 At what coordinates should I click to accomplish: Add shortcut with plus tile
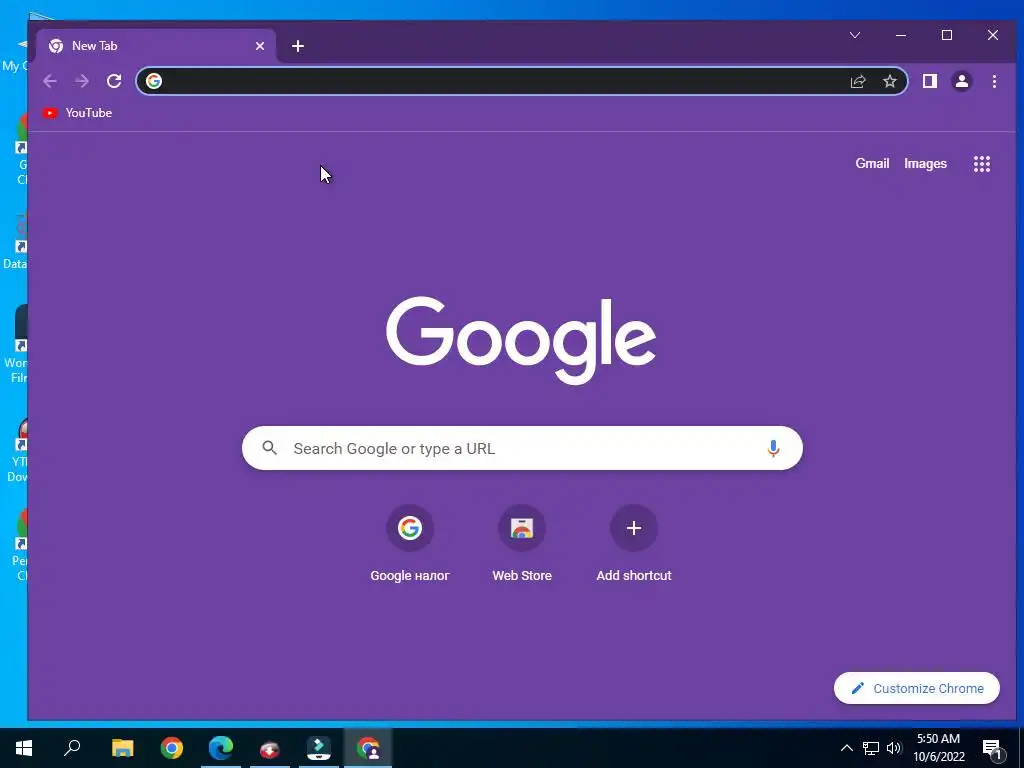[633, 543]
